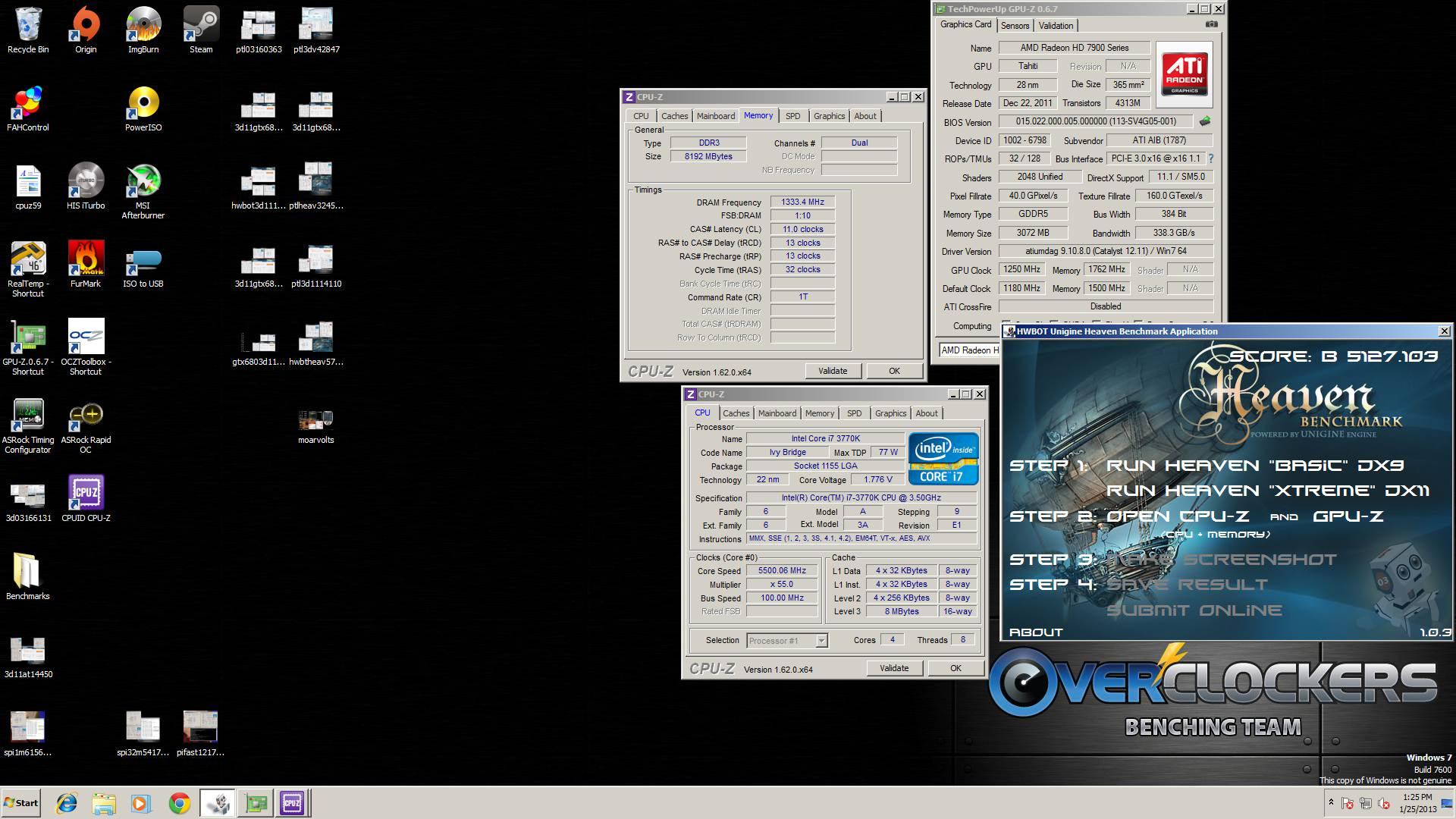This screenshot has width=1456, height=819.
Task: Click OK in the lower CPU-Z window
Action: [x=955, y=668]
